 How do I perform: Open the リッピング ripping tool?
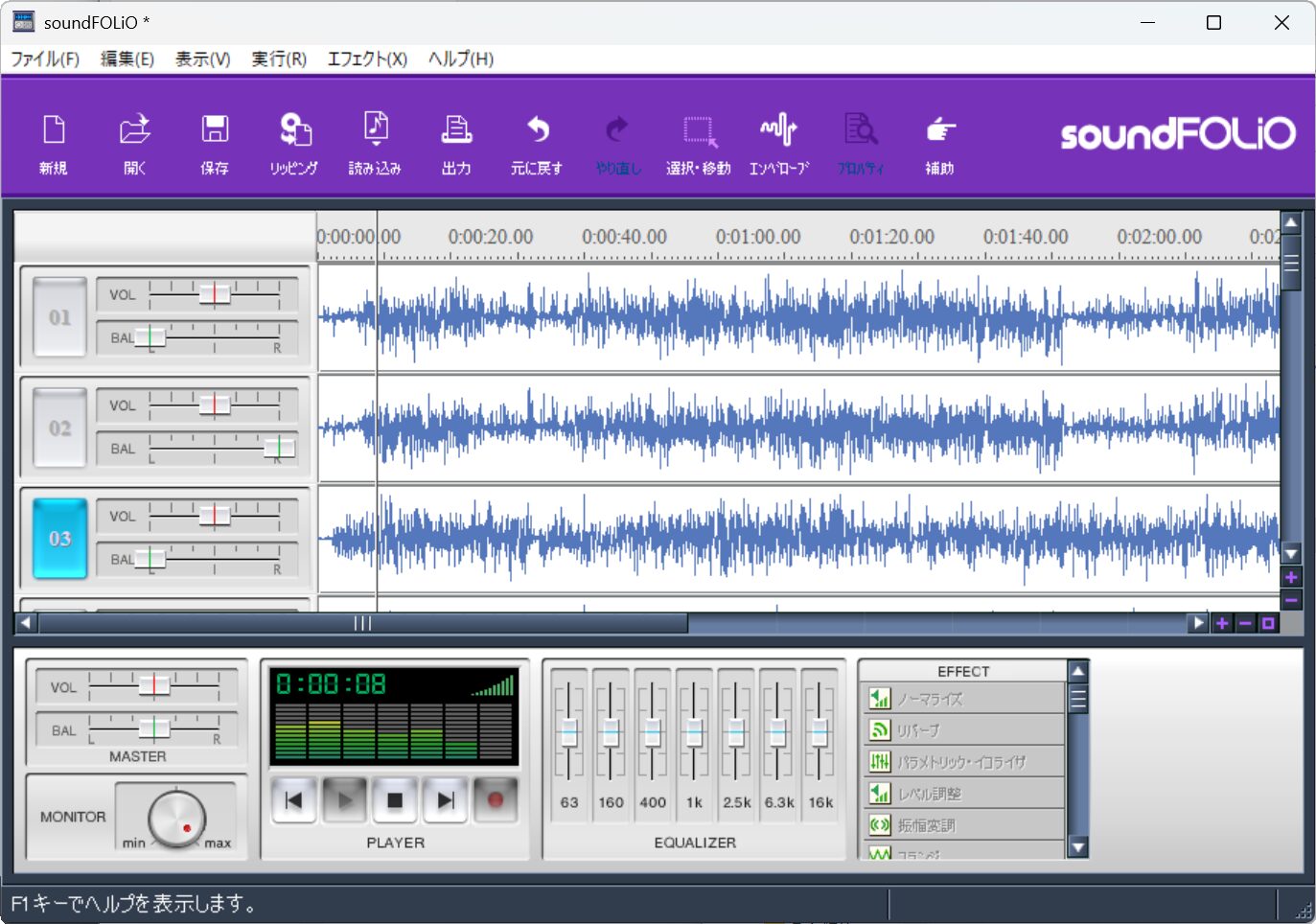coord(294,144)
